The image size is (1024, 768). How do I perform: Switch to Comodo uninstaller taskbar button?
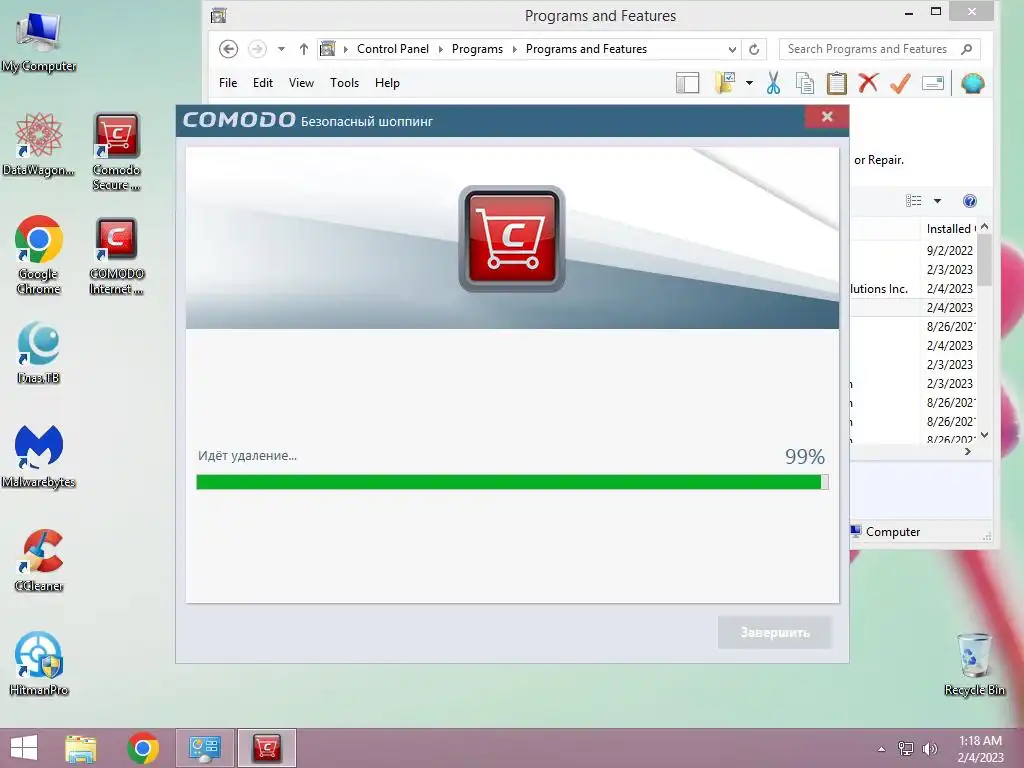(266, 748)
